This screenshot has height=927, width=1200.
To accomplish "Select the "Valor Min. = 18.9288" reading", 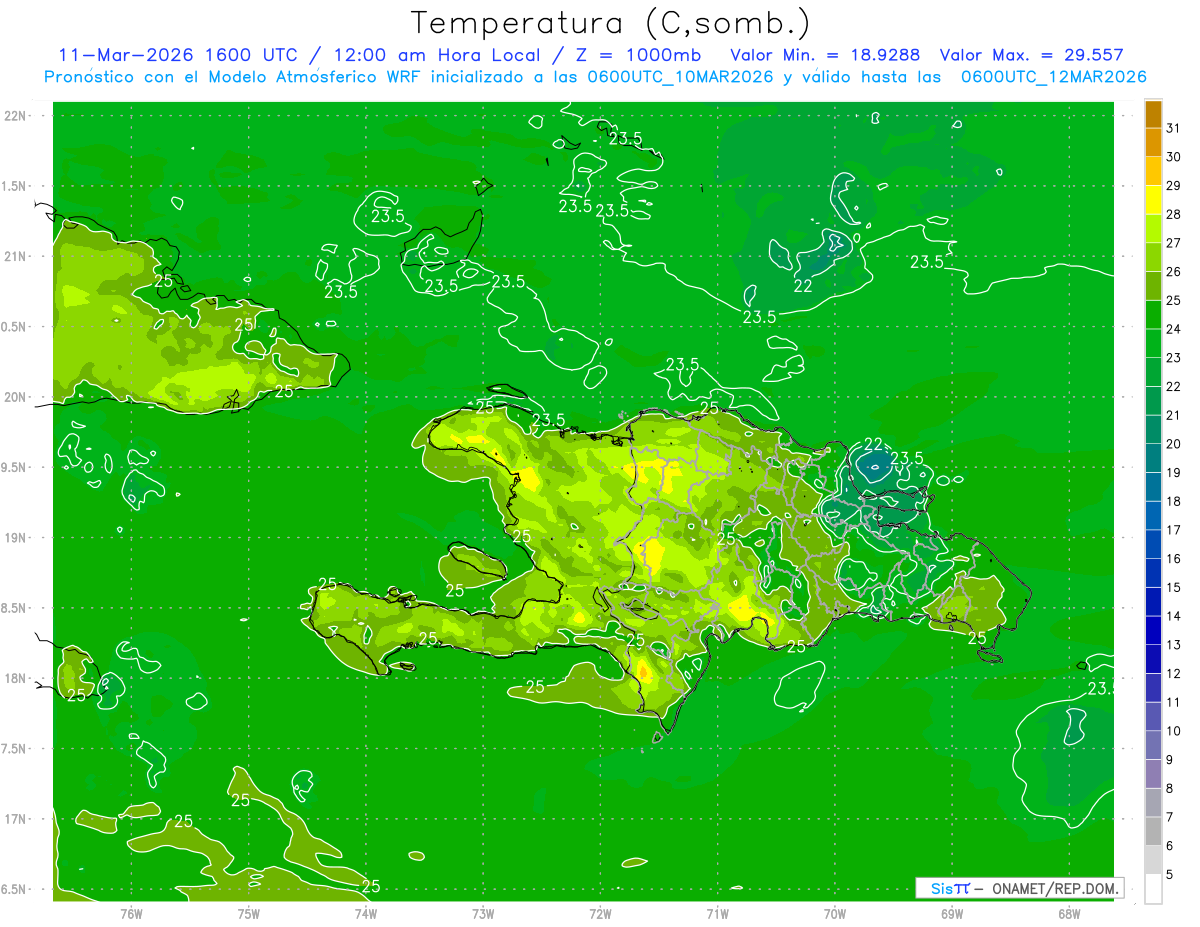I will pyautogui.click(x=825, y=55).
